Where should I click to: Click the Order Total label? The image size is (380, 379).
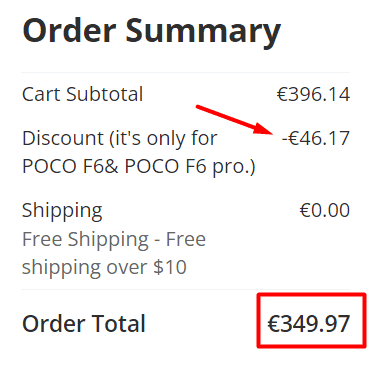[x=84, y=324]
